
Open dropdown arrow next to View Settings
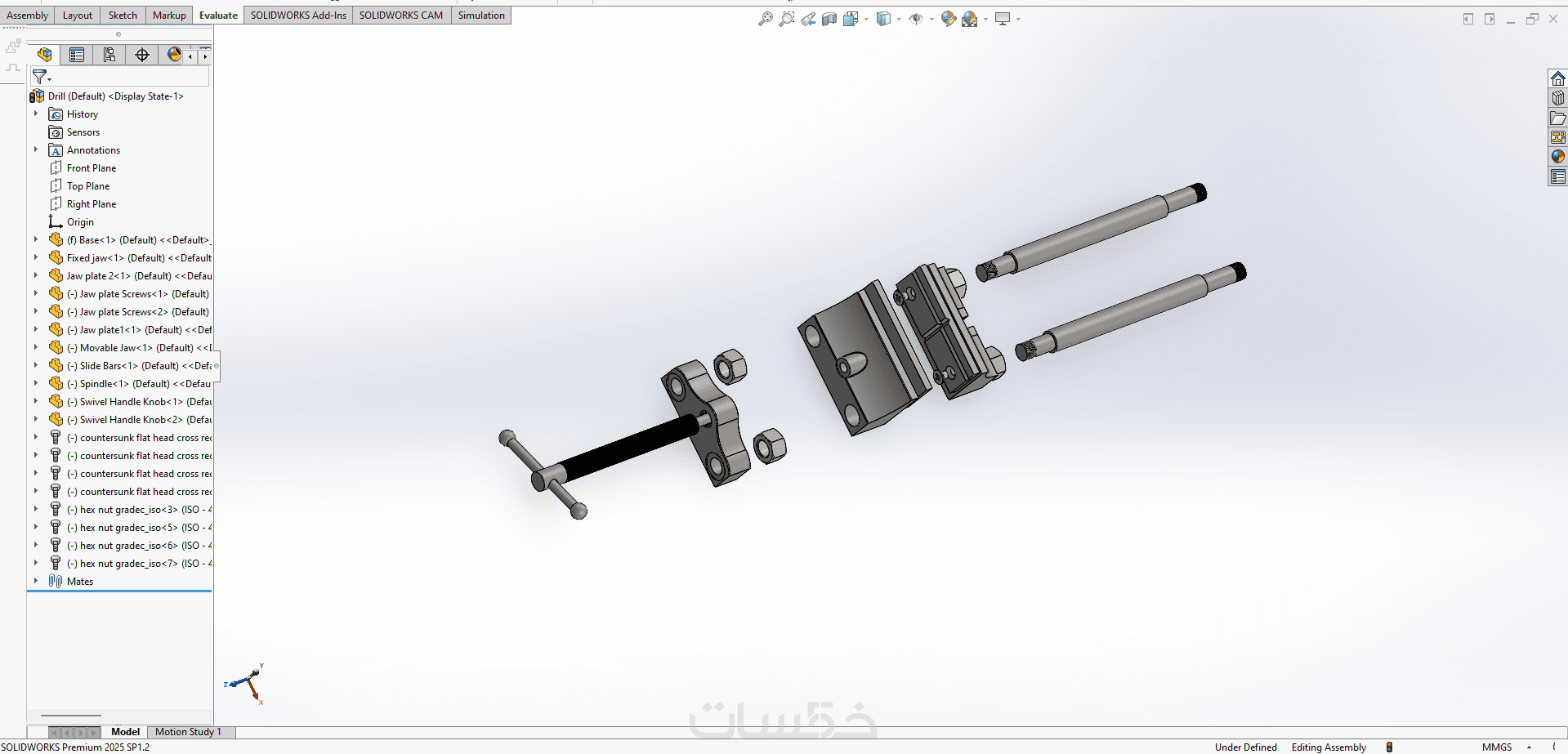coord(1018,19)
